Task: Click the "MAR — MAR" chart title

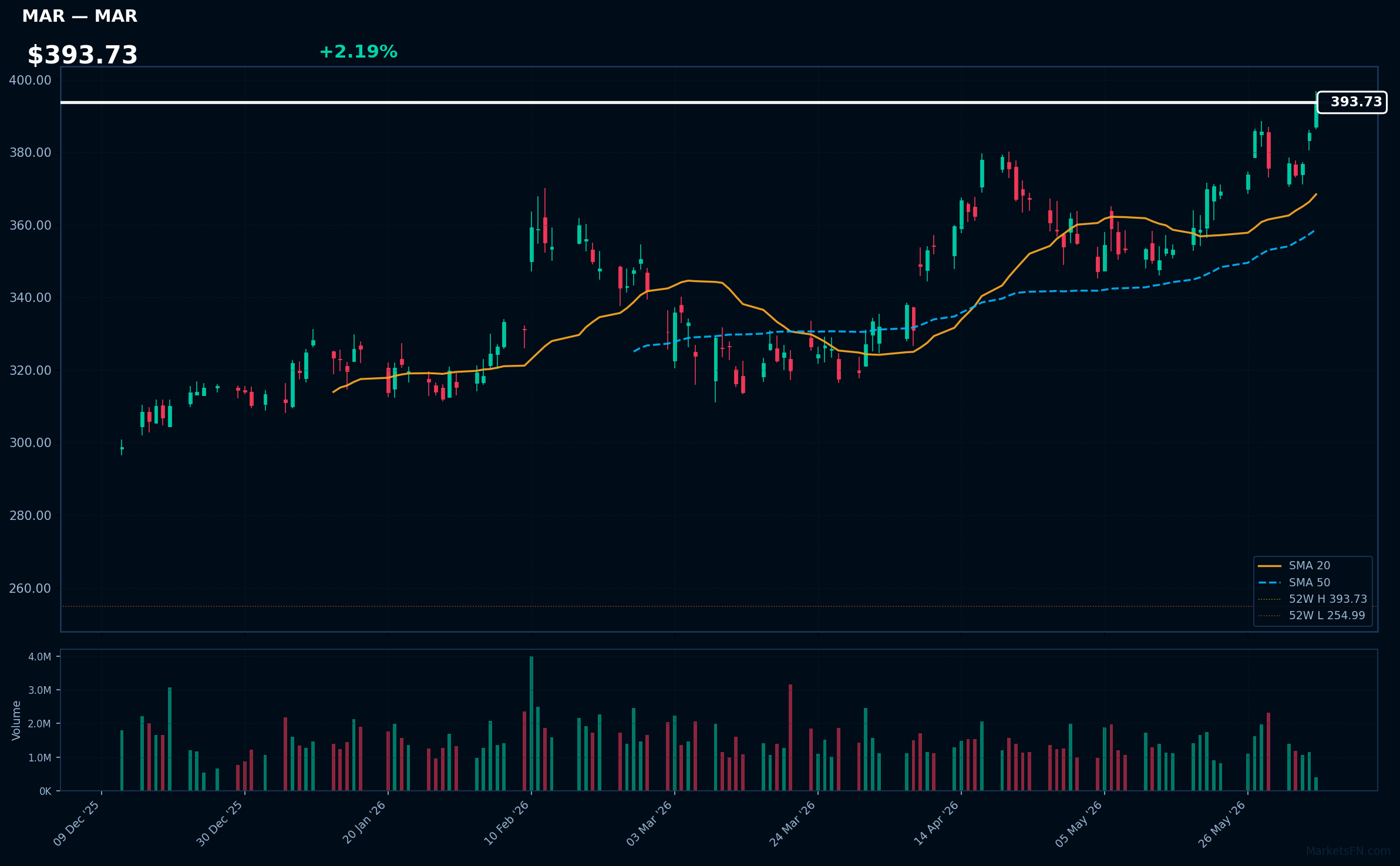Action: 79,16
